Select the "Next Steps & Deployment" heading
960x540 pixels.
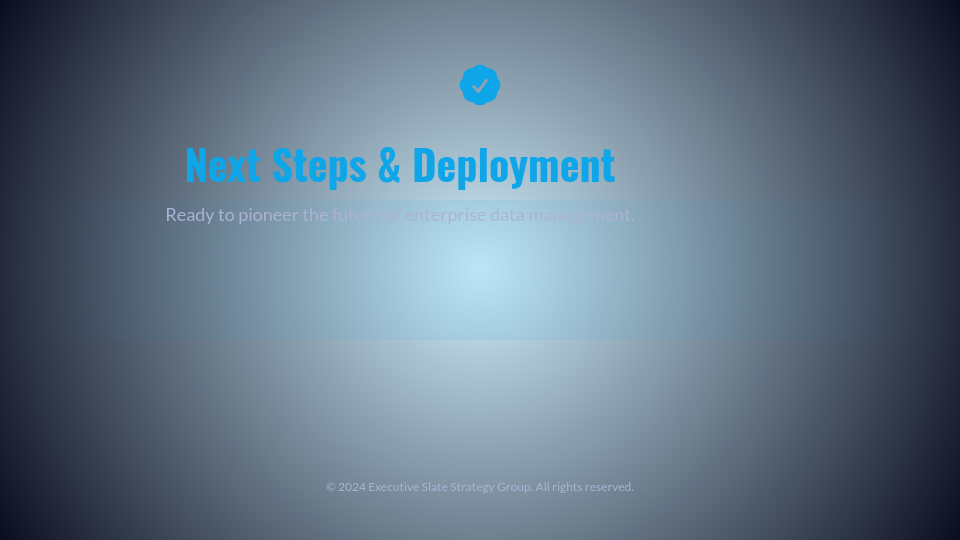pos(400,165)
